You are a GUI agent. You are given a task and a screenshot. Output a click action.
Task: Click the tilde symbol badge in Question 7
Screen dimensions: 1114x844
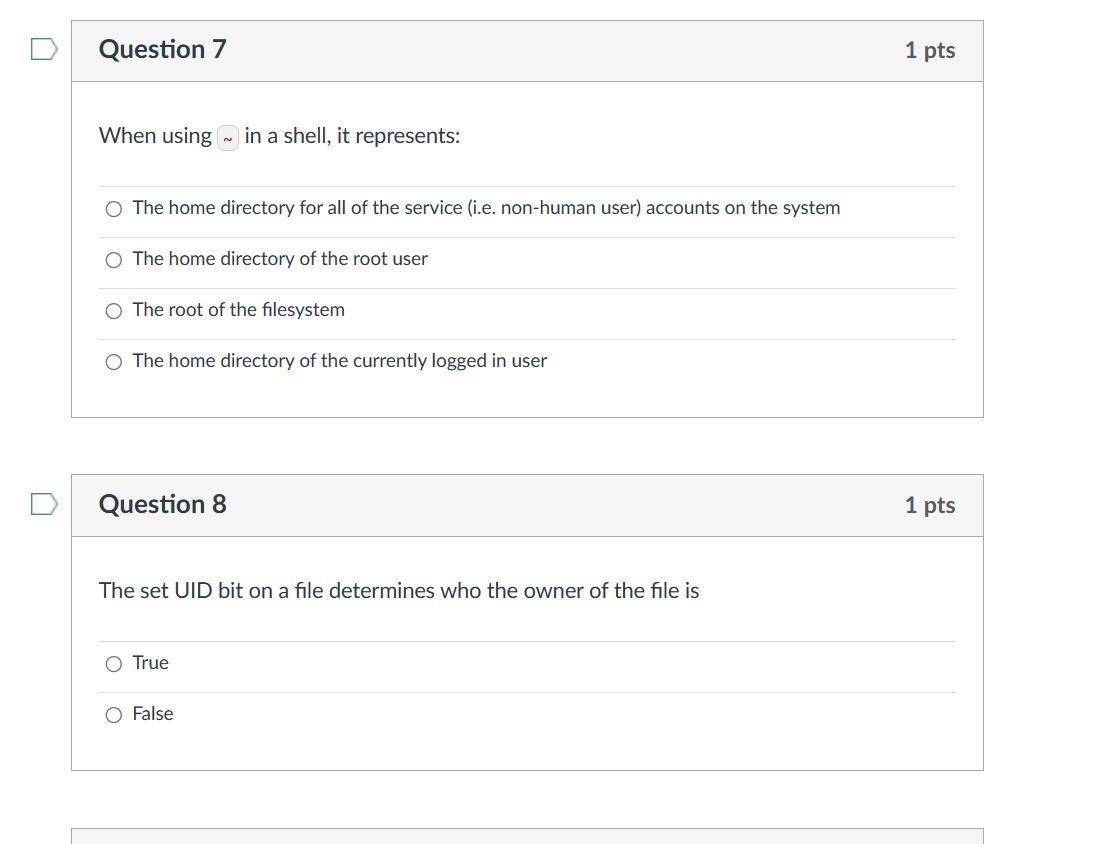coord(227,137)
